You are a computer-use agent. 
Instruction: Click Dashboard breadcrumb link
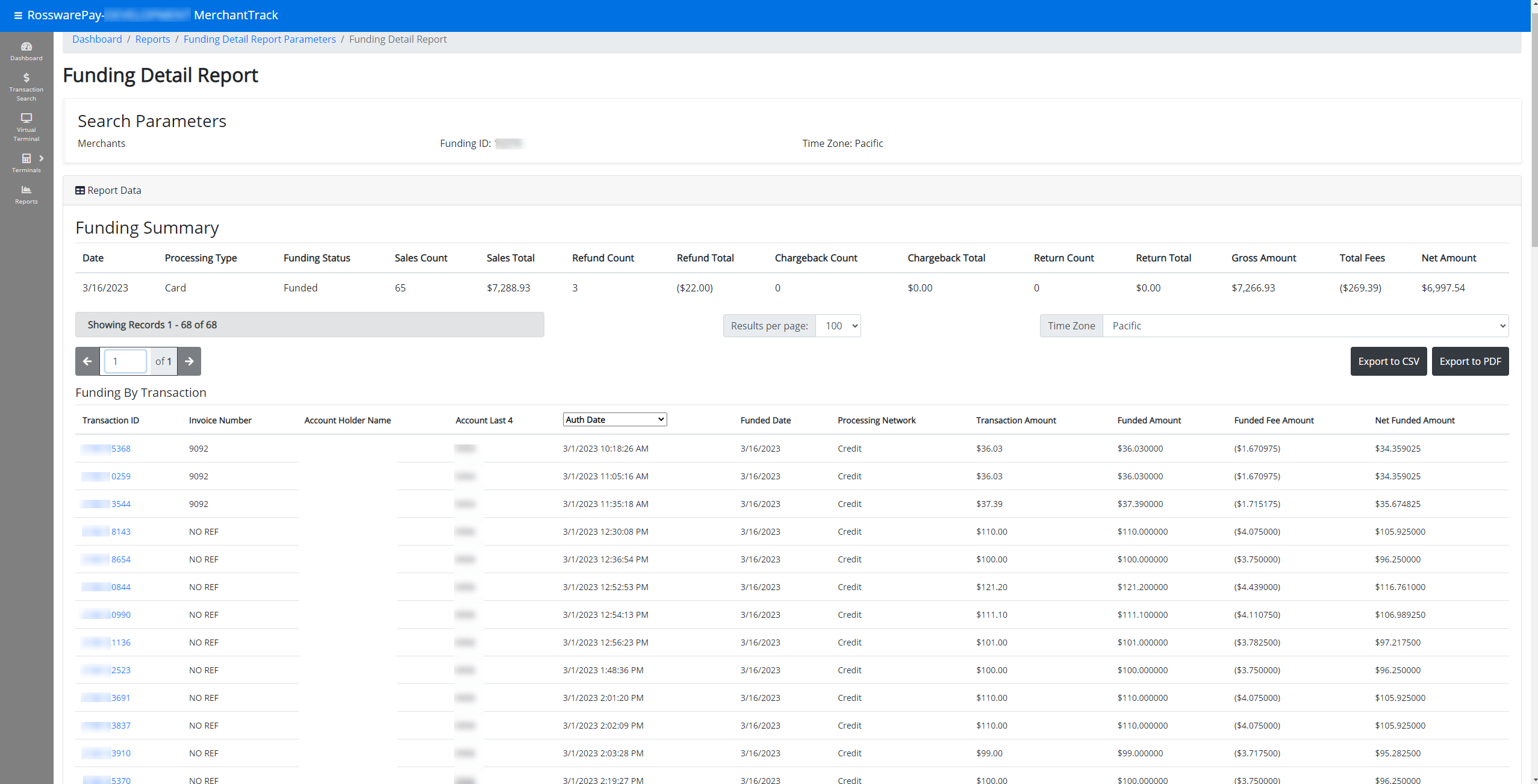97,39
